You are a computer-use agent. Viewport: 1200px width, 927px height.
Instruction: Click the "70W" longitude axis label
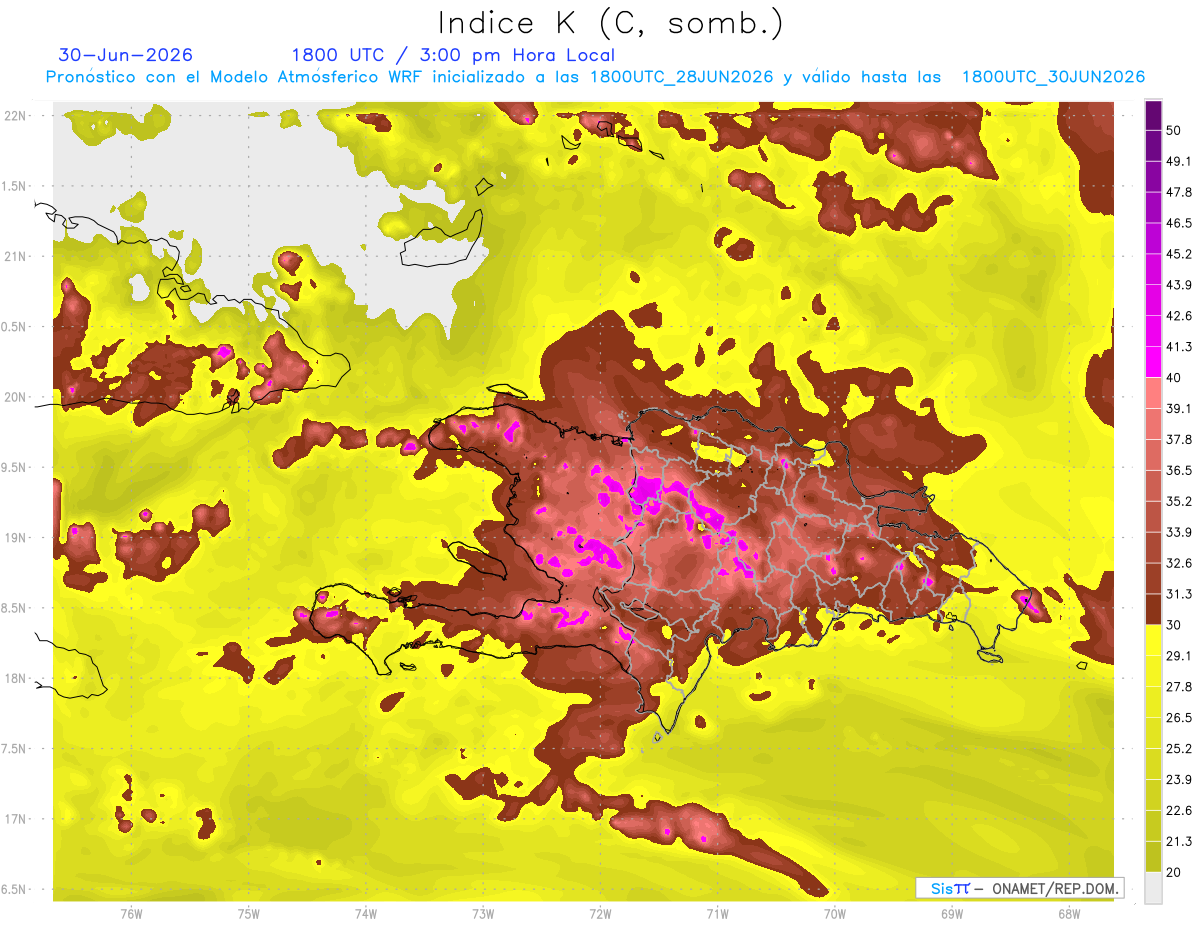coord(834,914)
